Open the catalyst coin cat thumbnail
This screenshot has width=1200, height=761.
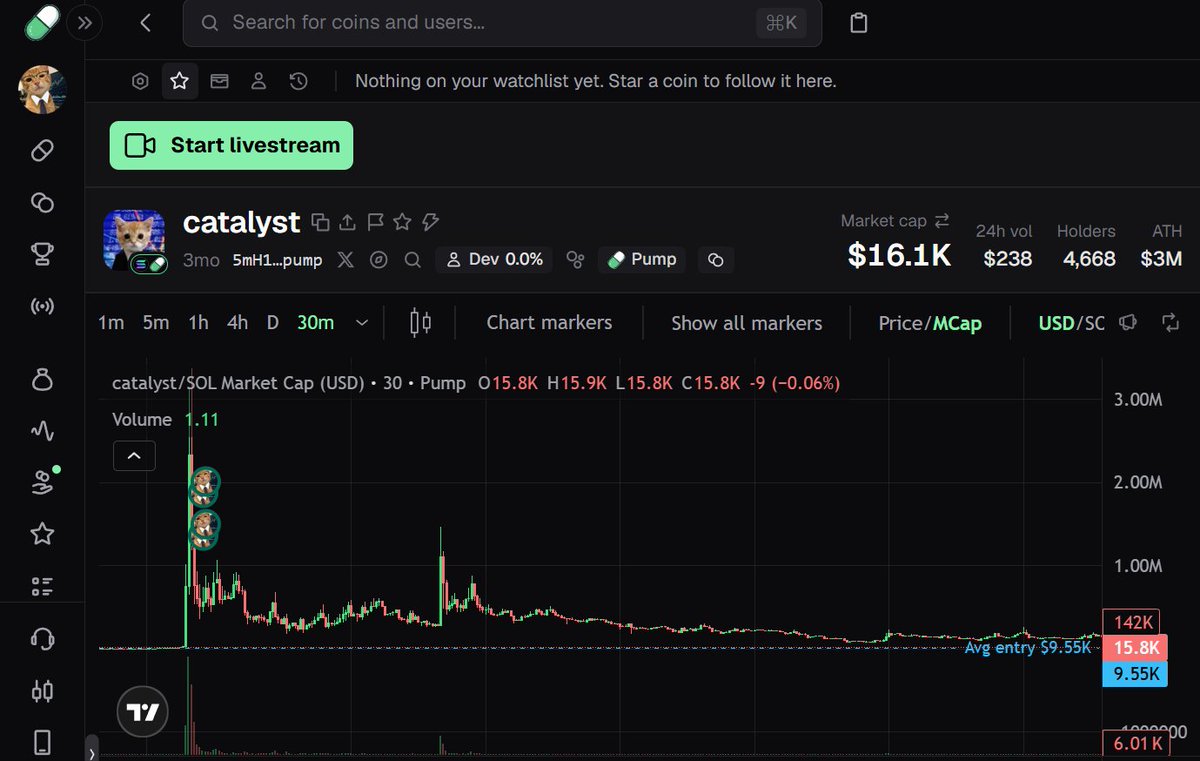click(x=134, y=240)
